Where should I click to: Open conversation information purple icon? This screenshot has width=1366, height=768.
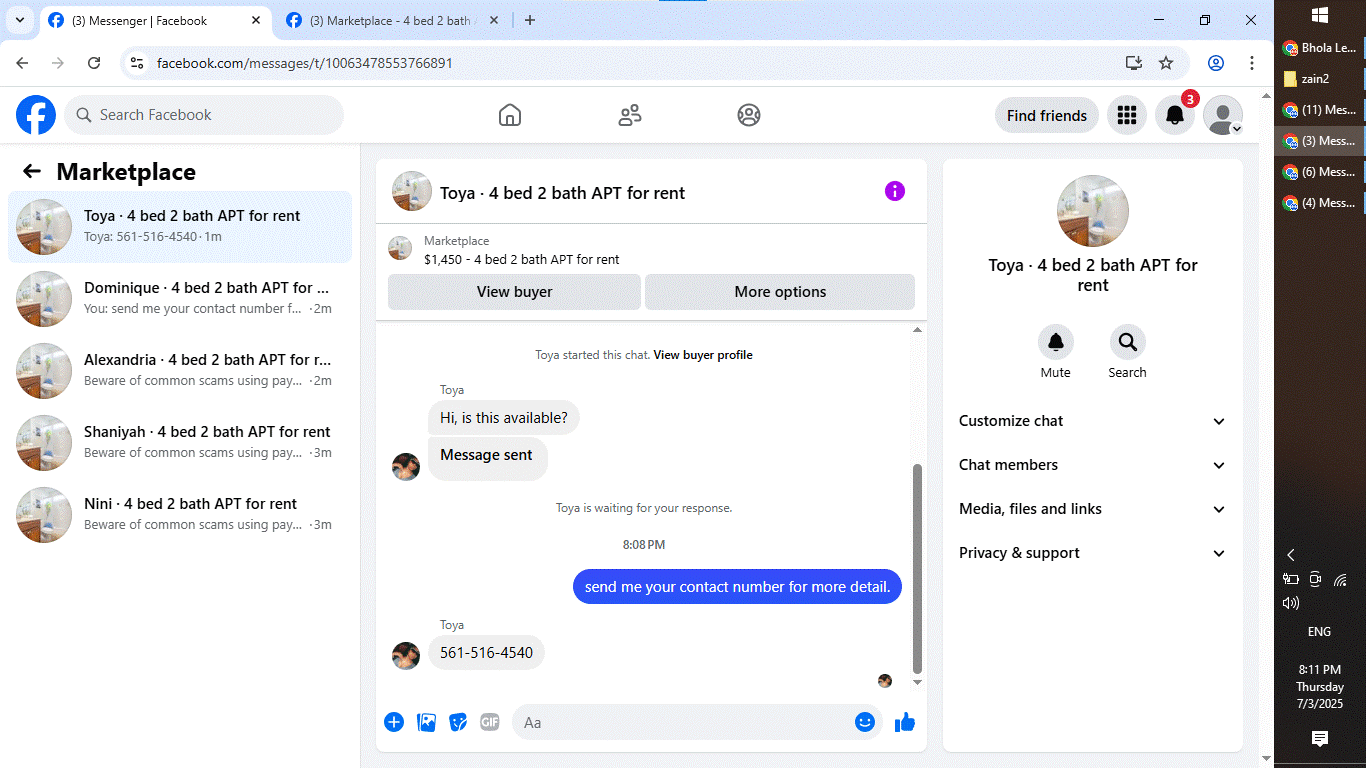tap(895, 191)
